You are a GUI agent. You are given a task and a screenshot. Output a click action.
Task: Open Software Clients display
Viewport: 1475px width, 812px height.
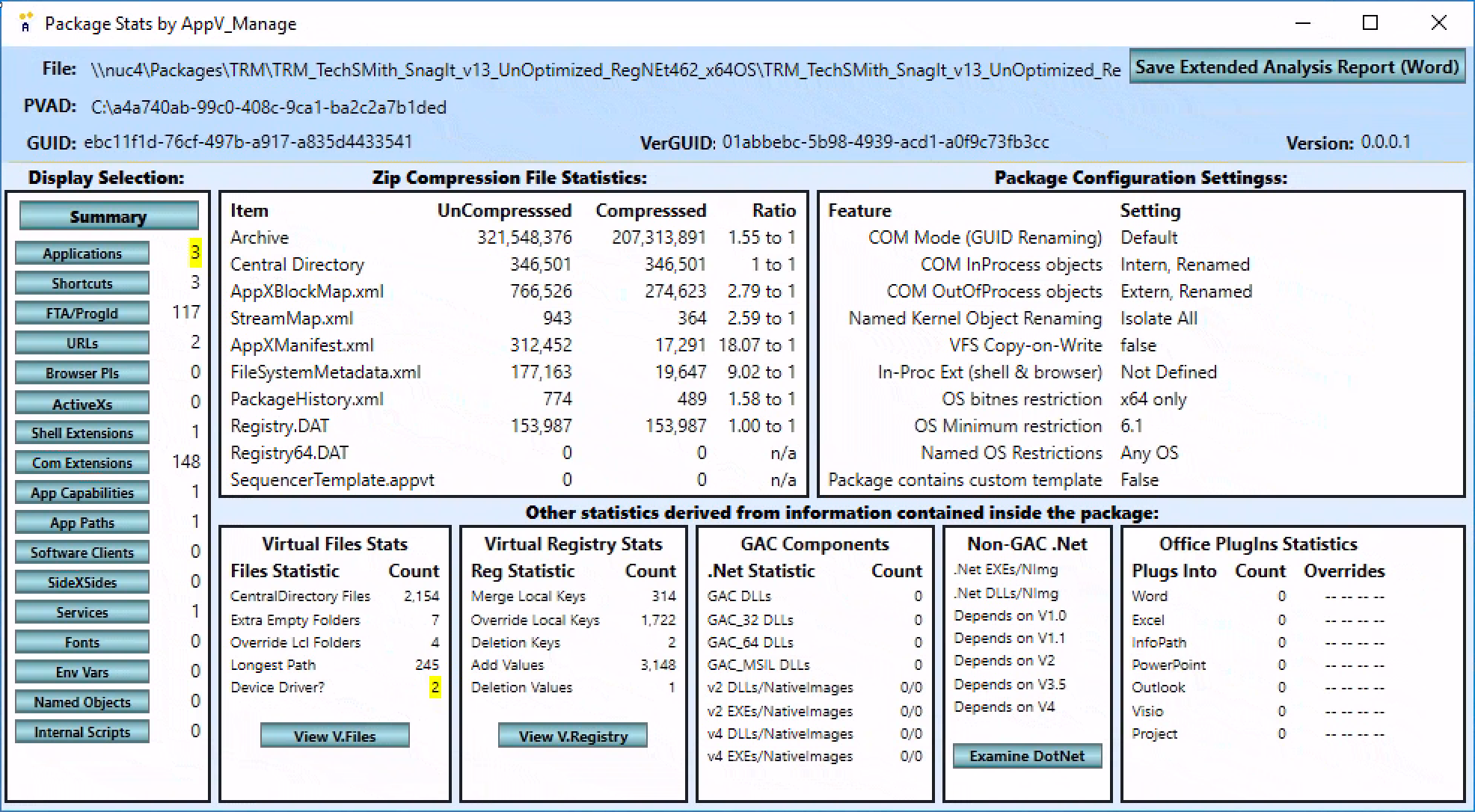[x=82, y=553]
